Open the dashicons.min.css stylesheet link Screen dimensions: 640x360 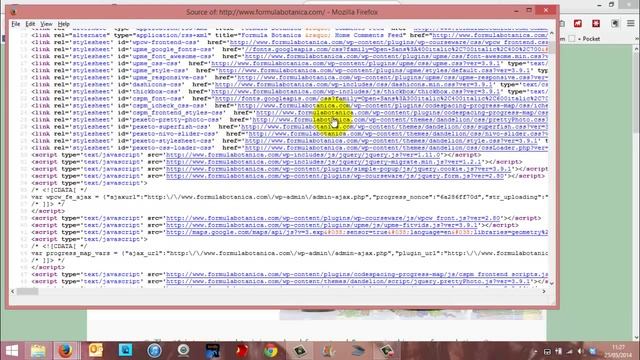click(x=354, y=84)
